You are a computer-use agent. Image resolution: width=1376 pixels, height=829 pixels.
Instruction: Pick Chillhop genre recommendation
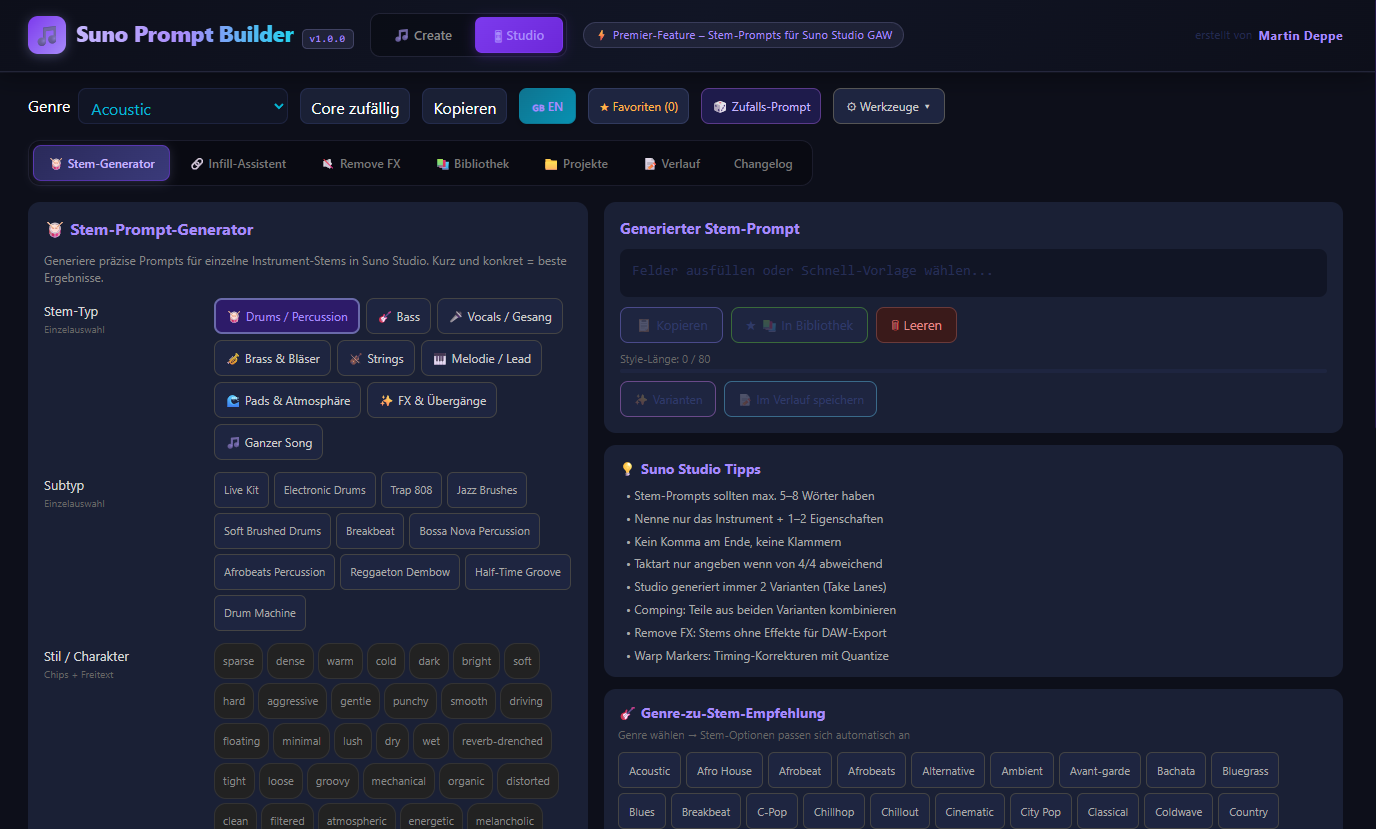834,812
